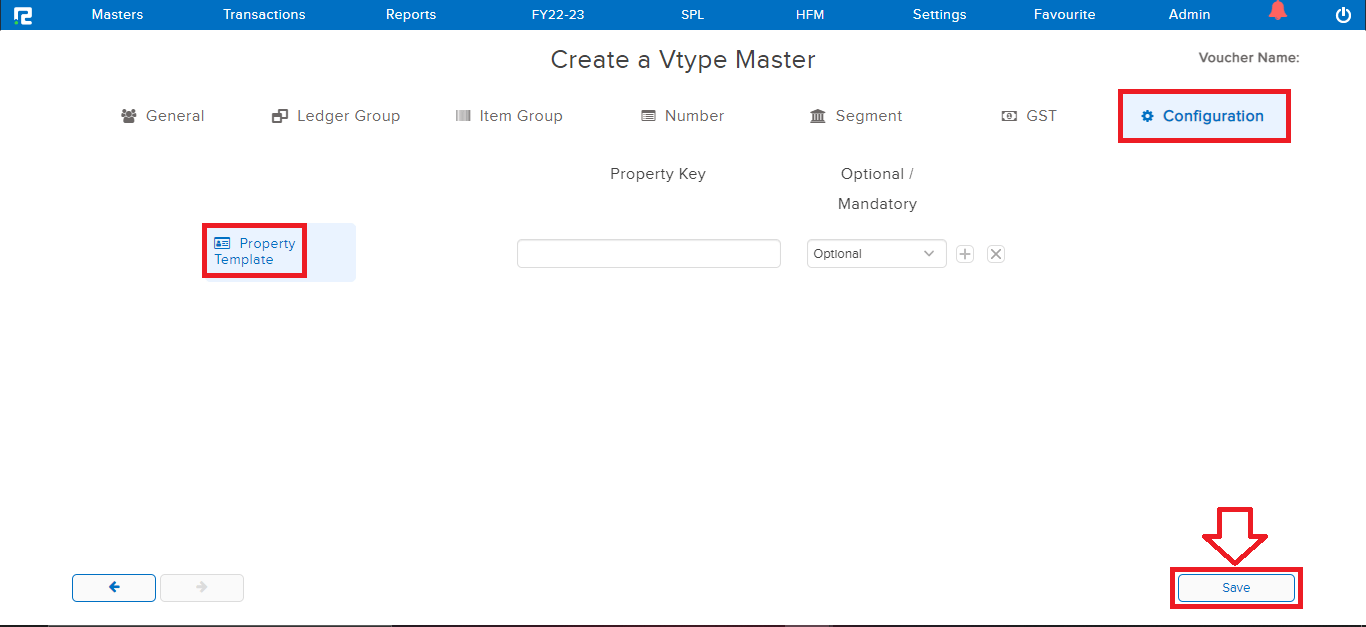
Task: Select the Property Template icon
Action: [220, 242]
